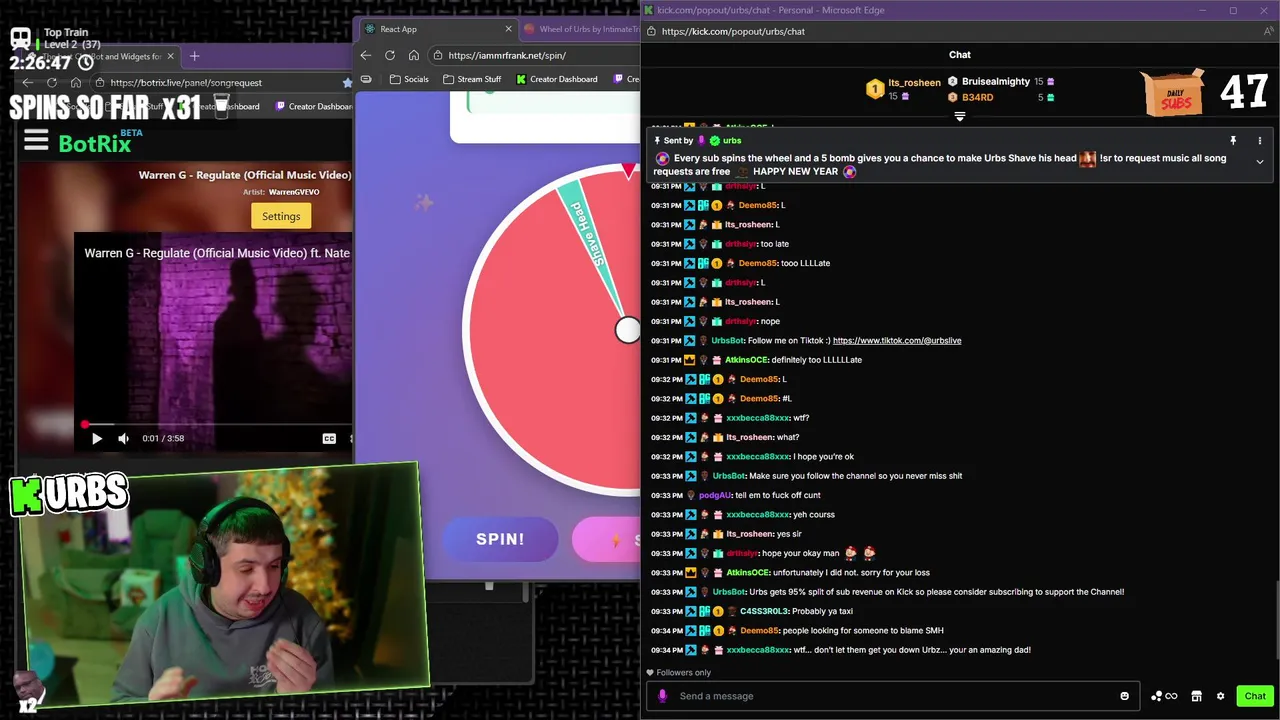Click the SPIN! button
The height and width of the screenshot is (720, 1280).
500,539
